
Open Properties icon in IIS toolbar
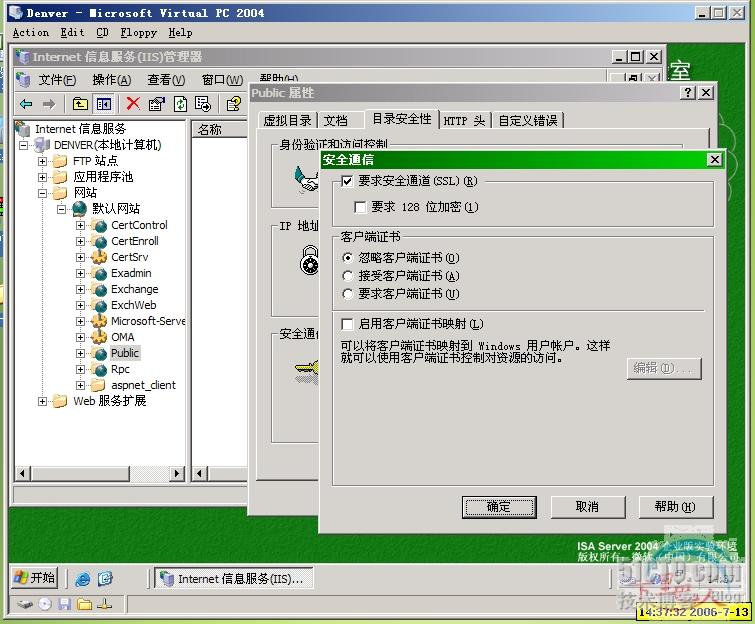(156, 104)
